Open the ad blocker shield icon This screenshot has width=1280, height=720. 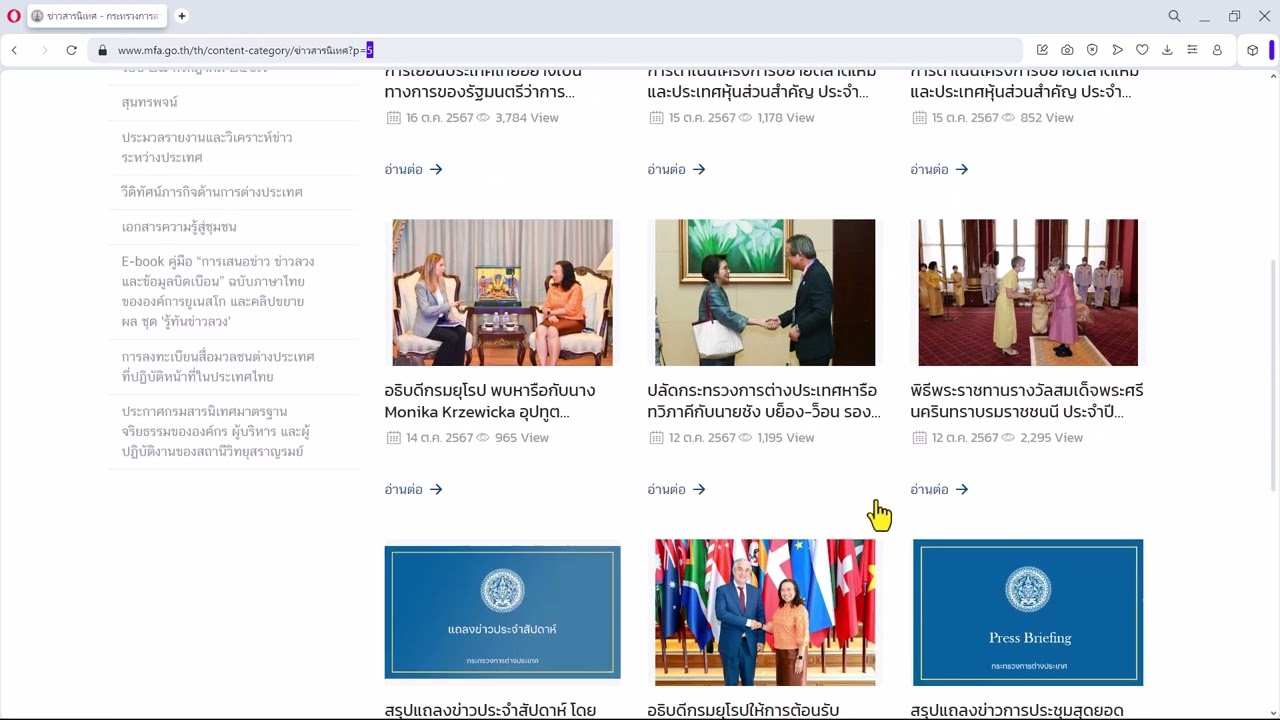(x=1092, y=50)
